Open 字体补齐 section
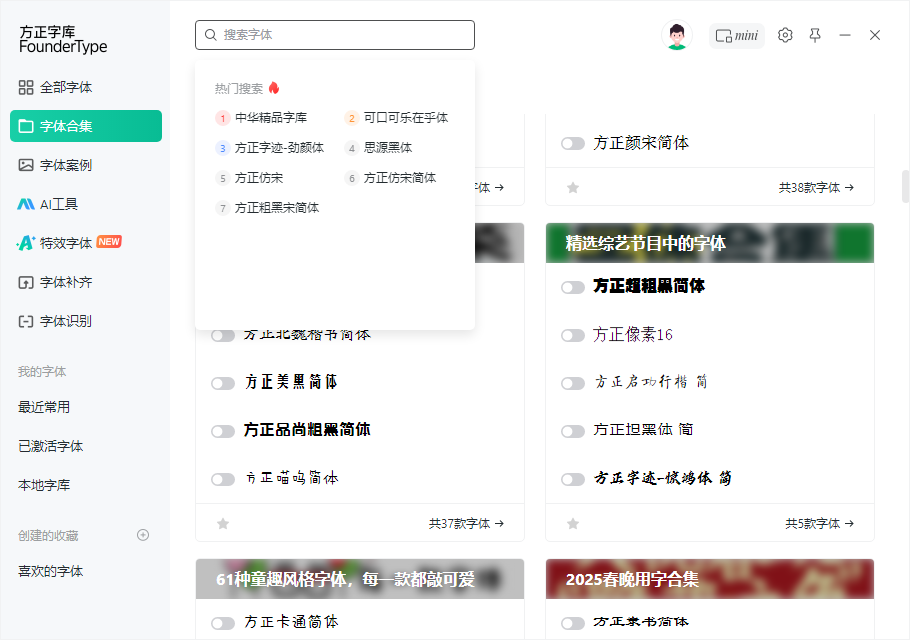Viewport: 910px width, 640px height. point(86,283)
